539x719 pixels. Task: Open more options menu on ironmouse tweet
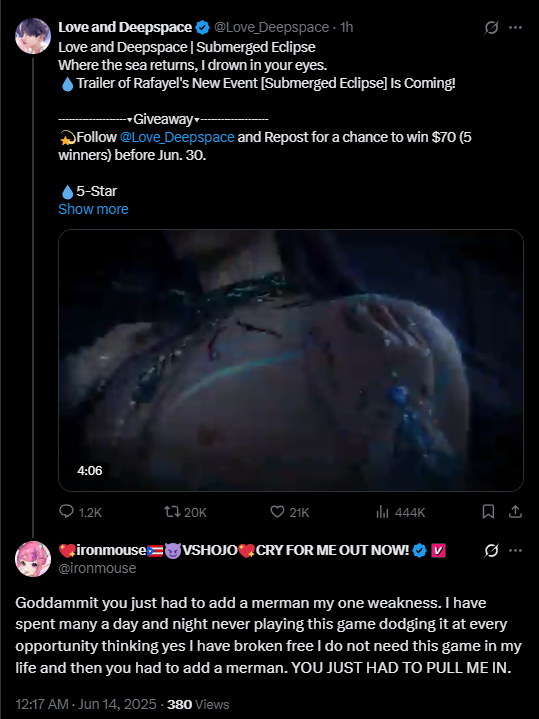click(515, 550)
